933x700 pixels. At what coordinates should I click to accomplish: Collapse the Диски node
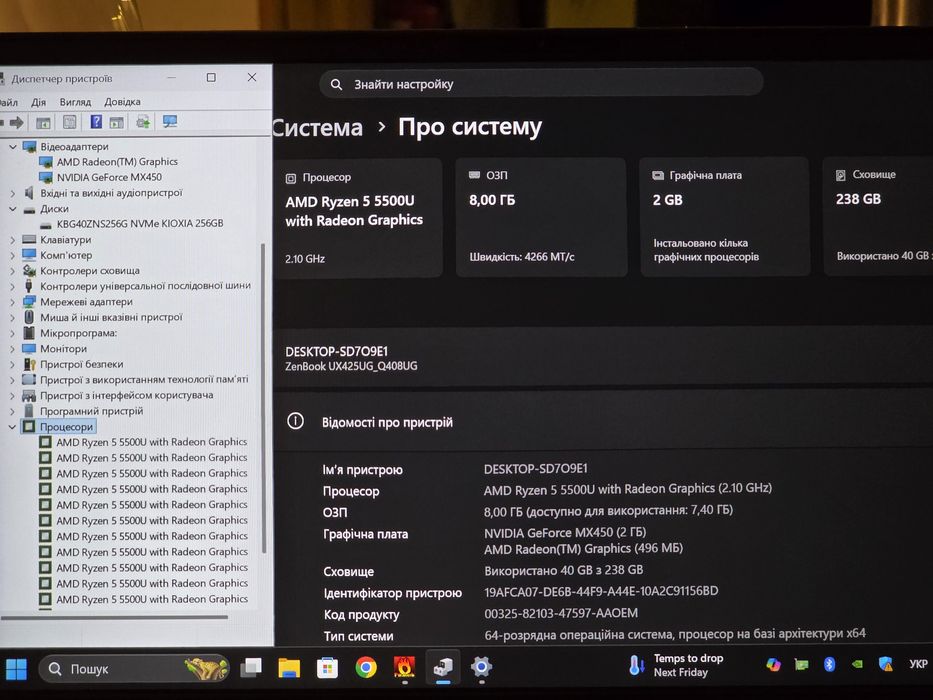click(12, 209)
